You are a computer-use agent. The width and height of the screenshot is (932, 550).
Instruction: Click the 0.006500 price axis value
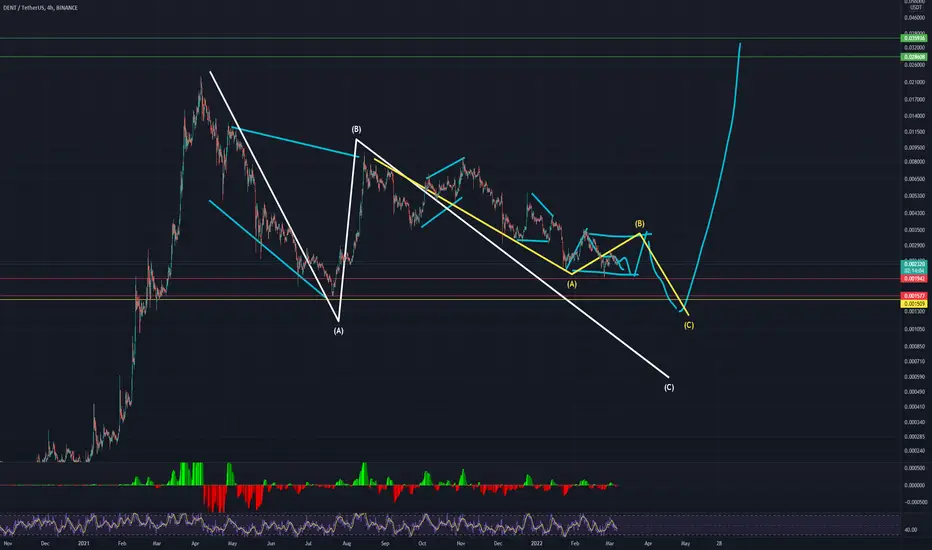click(x=914, y=179)
